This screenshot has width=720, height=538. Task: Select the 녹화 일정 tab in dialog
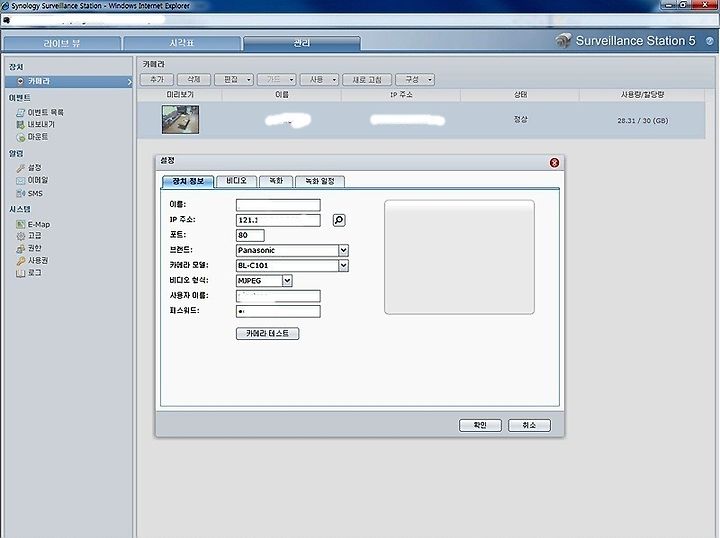[320, 181]
